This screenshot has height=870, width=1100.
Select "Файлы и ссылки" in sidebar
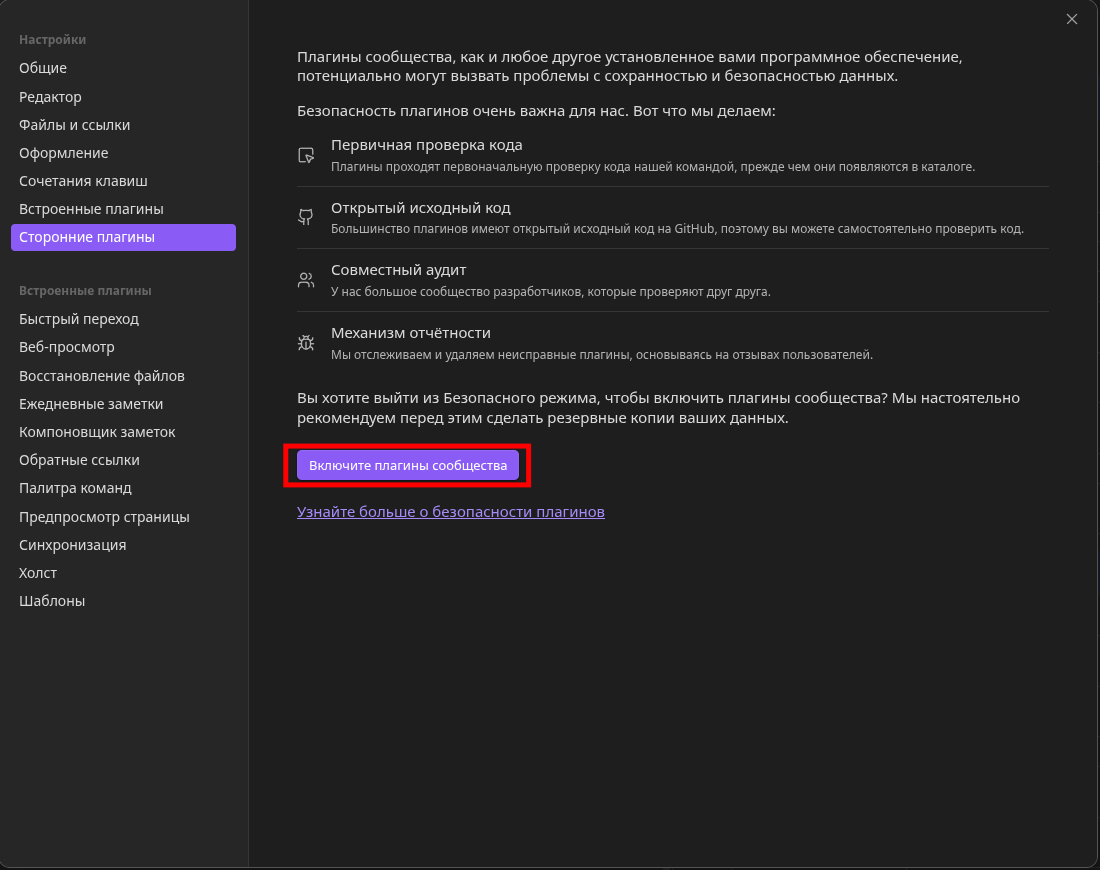coord(74,125)
